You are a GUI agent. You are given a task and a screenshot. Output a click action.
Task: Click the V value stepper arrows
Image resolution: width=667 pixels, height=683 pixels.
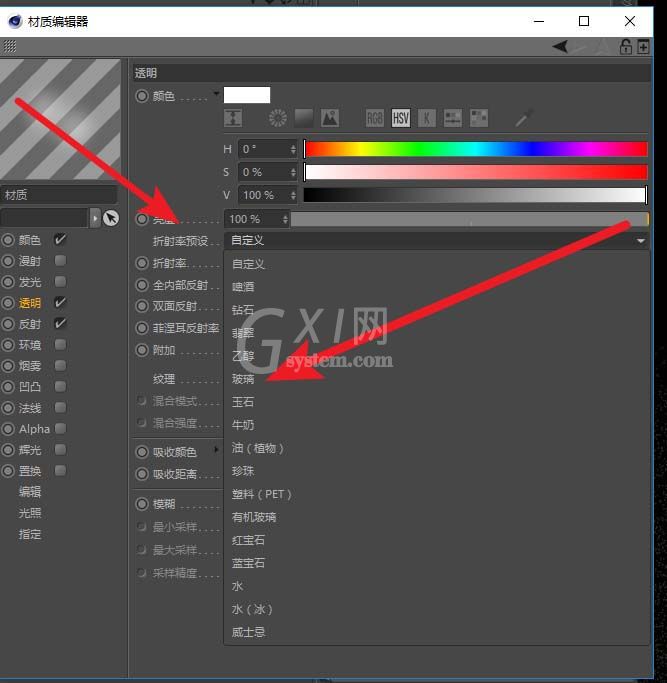(293, 195)
